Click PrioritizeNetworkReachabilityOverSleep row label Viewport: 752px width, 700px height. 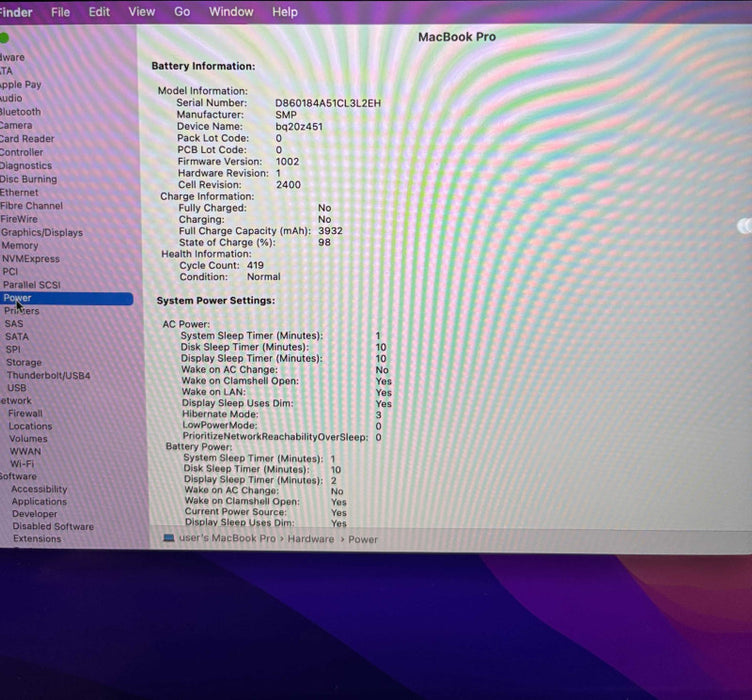pos(275,437)
